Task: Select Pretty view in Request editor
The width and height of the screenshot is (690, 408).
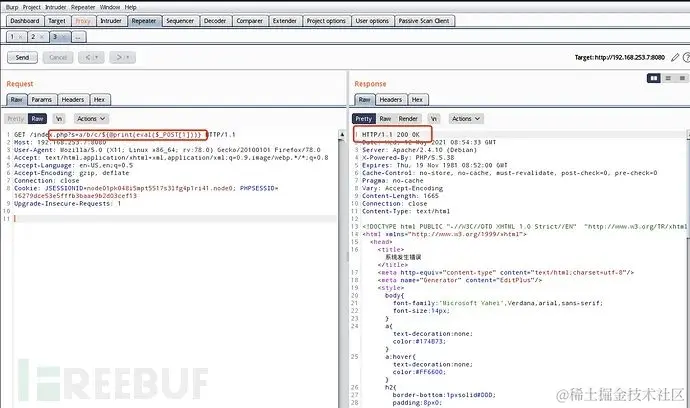Action: (x=16, y=119)
